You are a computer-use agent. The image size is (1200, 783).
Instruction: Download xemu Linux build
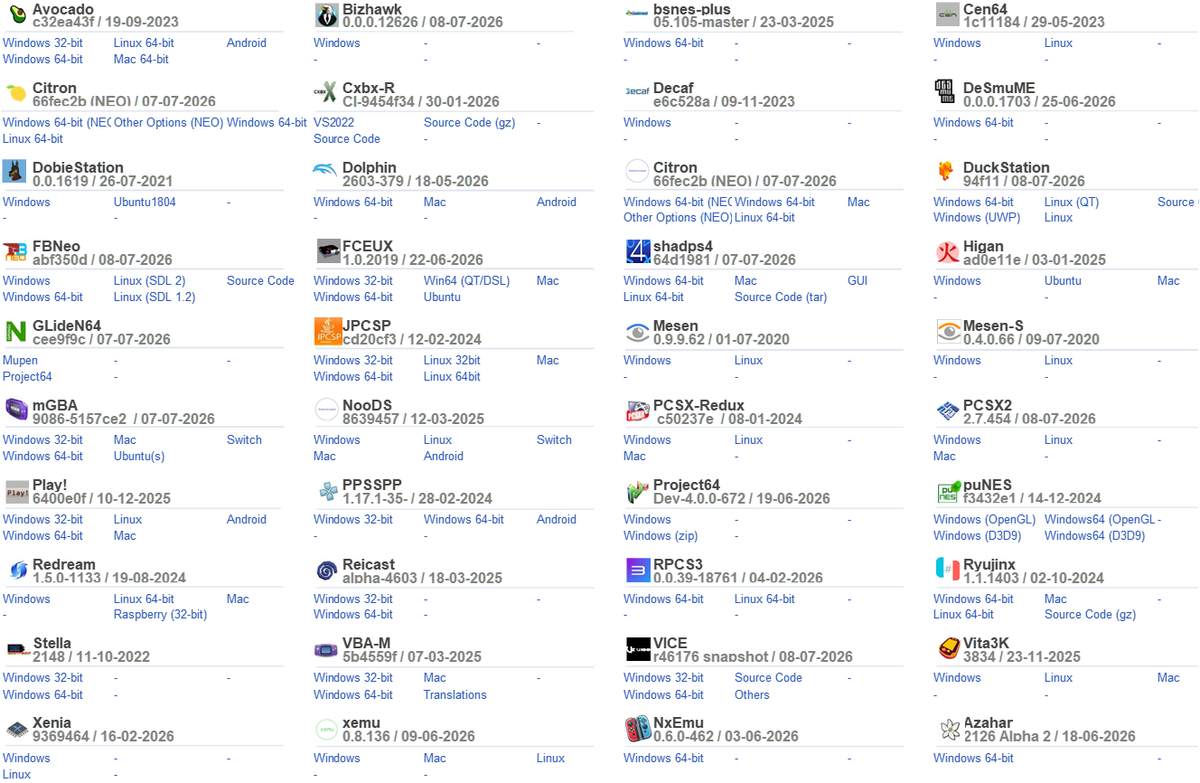point(550,758)
